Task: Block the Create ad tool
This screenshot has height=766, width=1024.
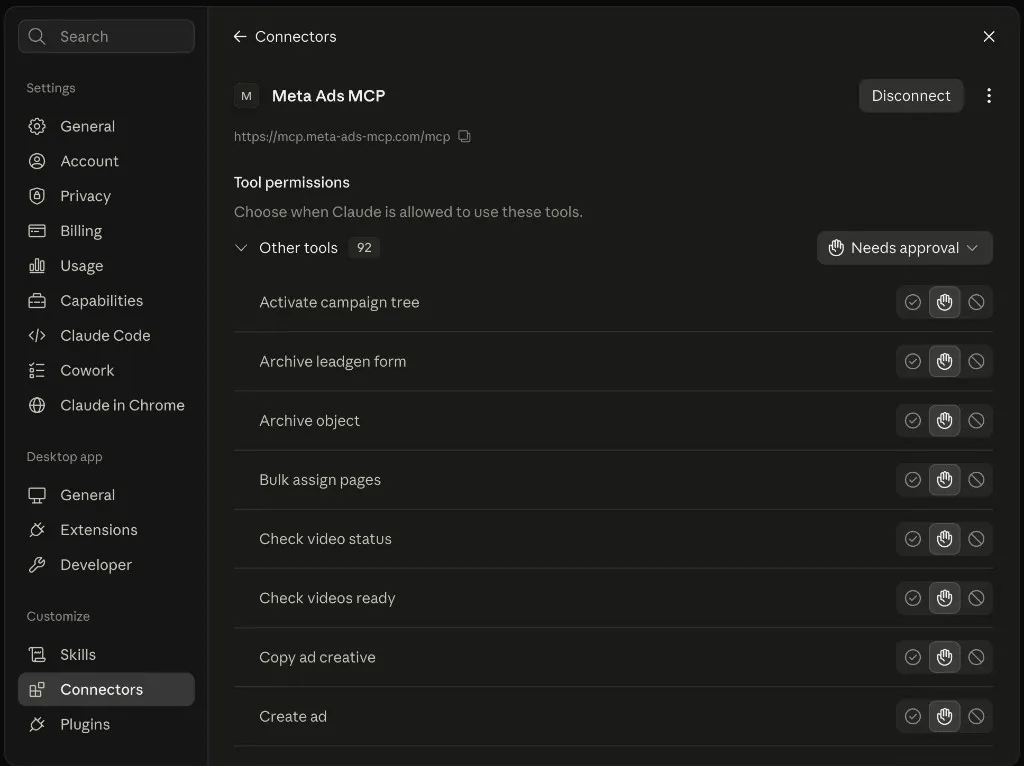Action: pos(976,716)
